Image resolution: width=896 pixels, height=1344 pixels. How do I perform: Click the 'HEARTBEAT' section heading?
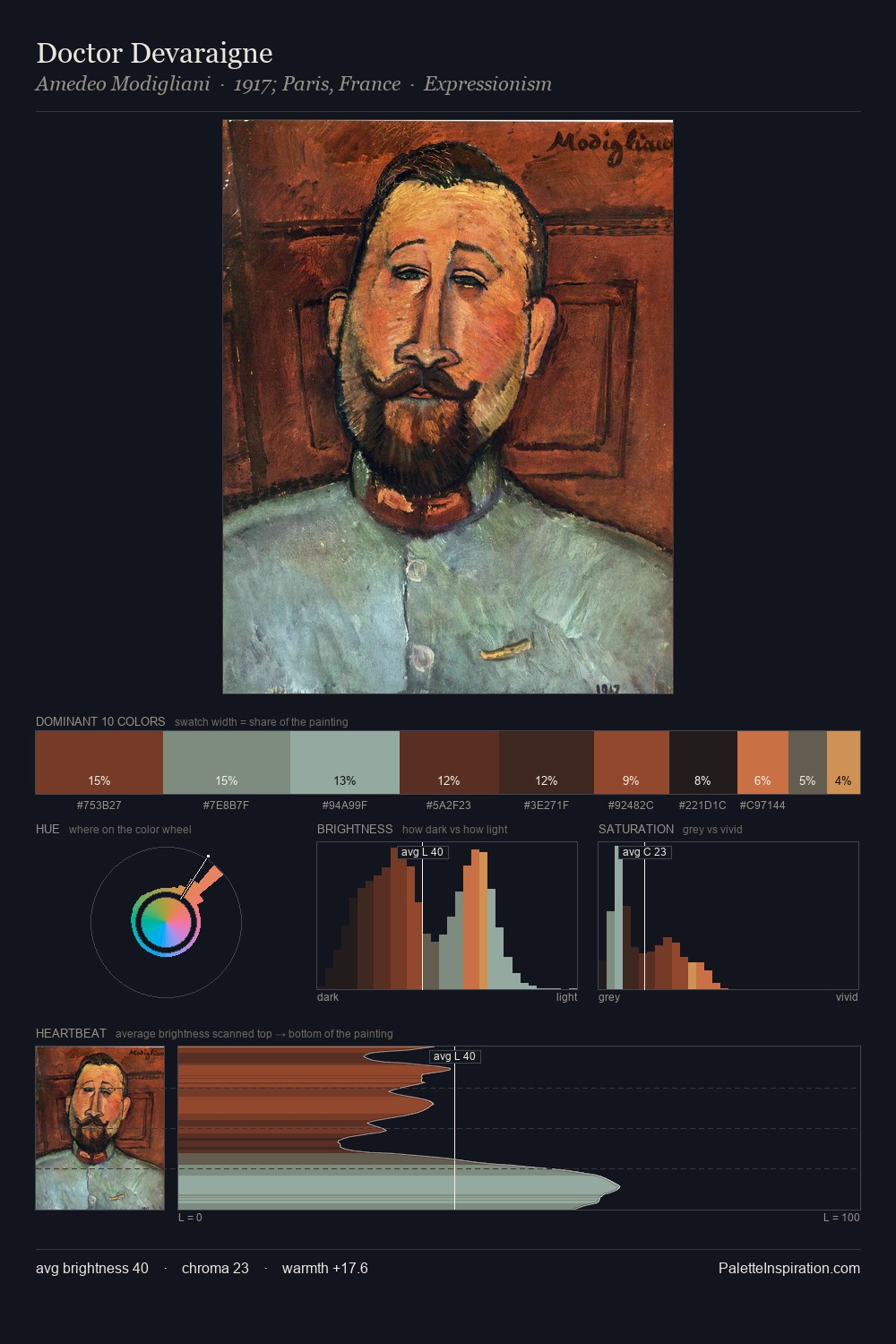click(x=71, y=1033)
